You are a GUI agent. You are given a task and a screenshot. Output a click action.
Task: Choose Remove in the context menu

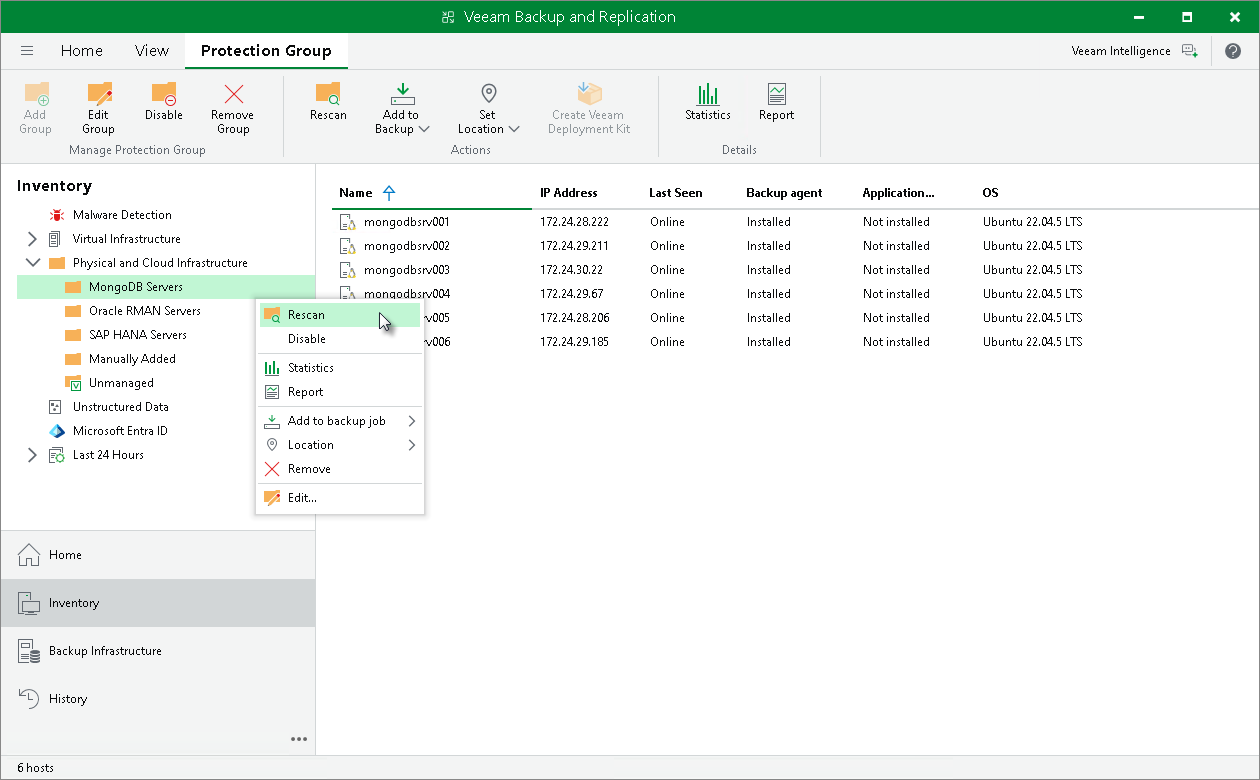coord(340,469)
